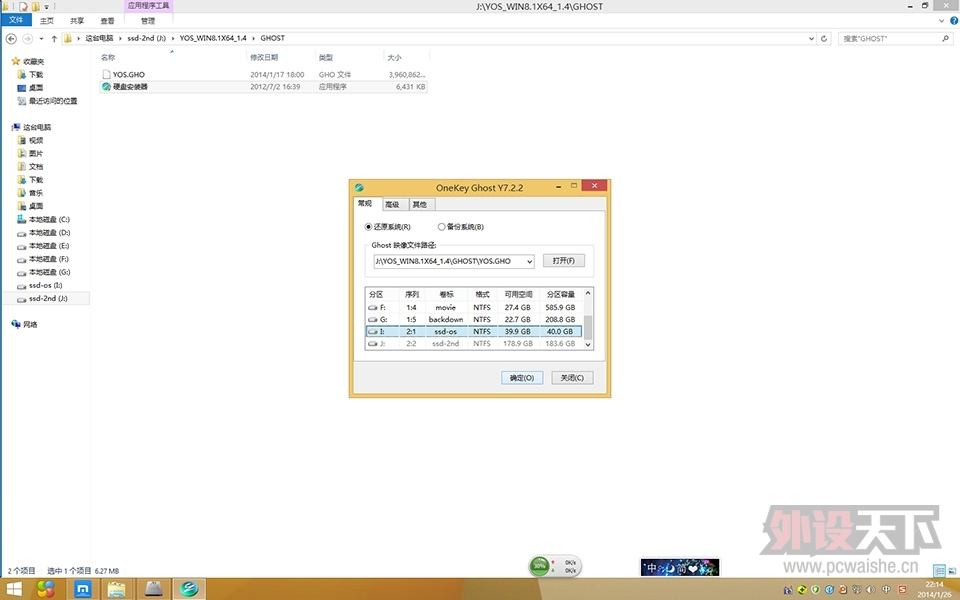Open 本地磁盘 (C:) in the sidebar
Image resolution: width=960 pixels, height=600 pixels.
[43, 219]
